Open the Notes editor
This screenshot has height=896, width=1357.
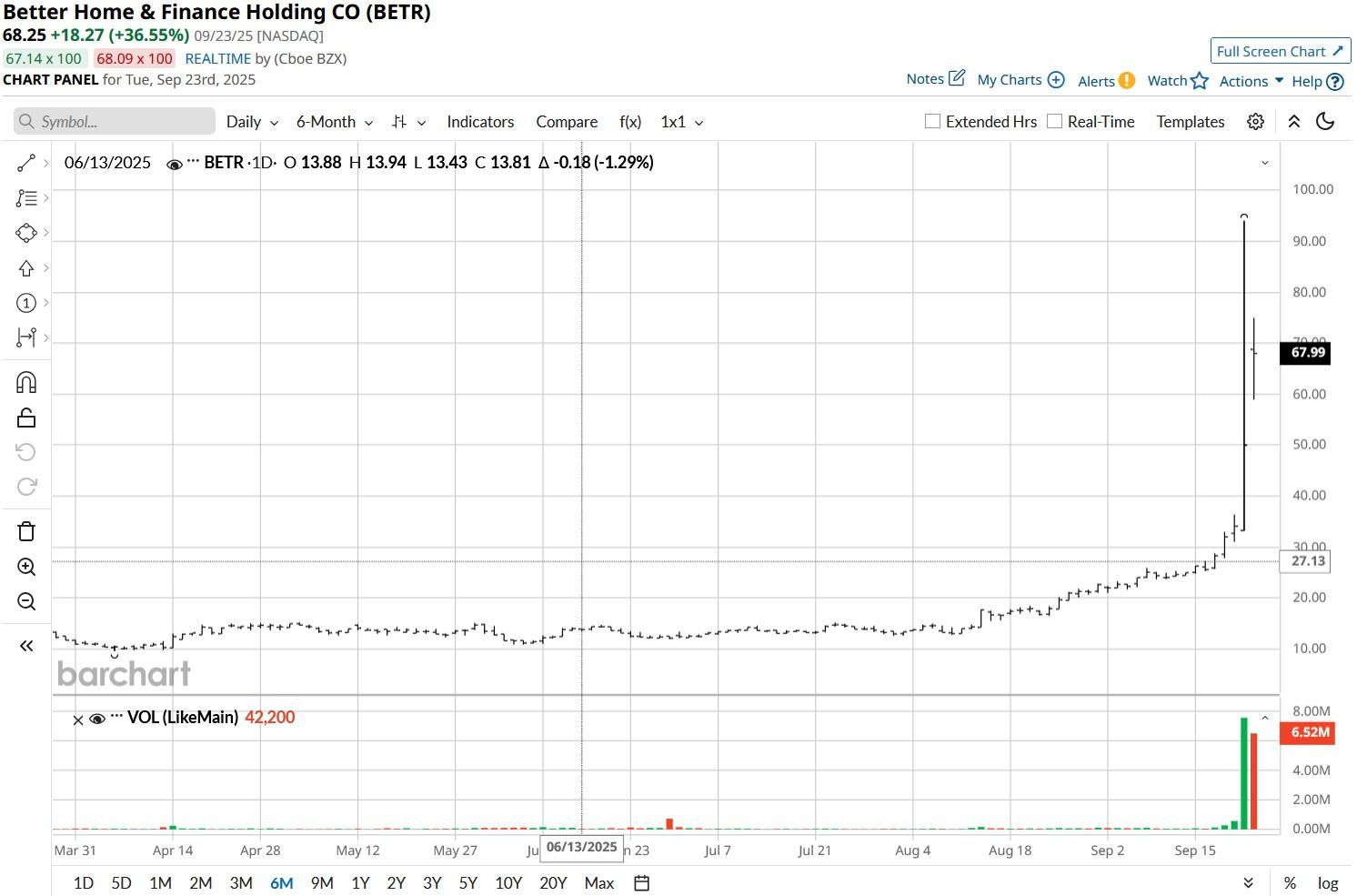[x=936, y=79]
